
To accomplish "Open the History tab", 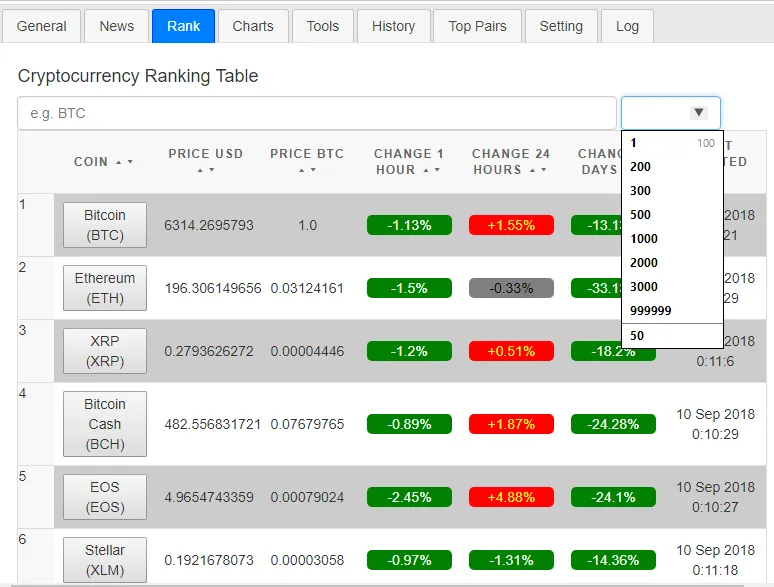I will (x=393, y=26).
